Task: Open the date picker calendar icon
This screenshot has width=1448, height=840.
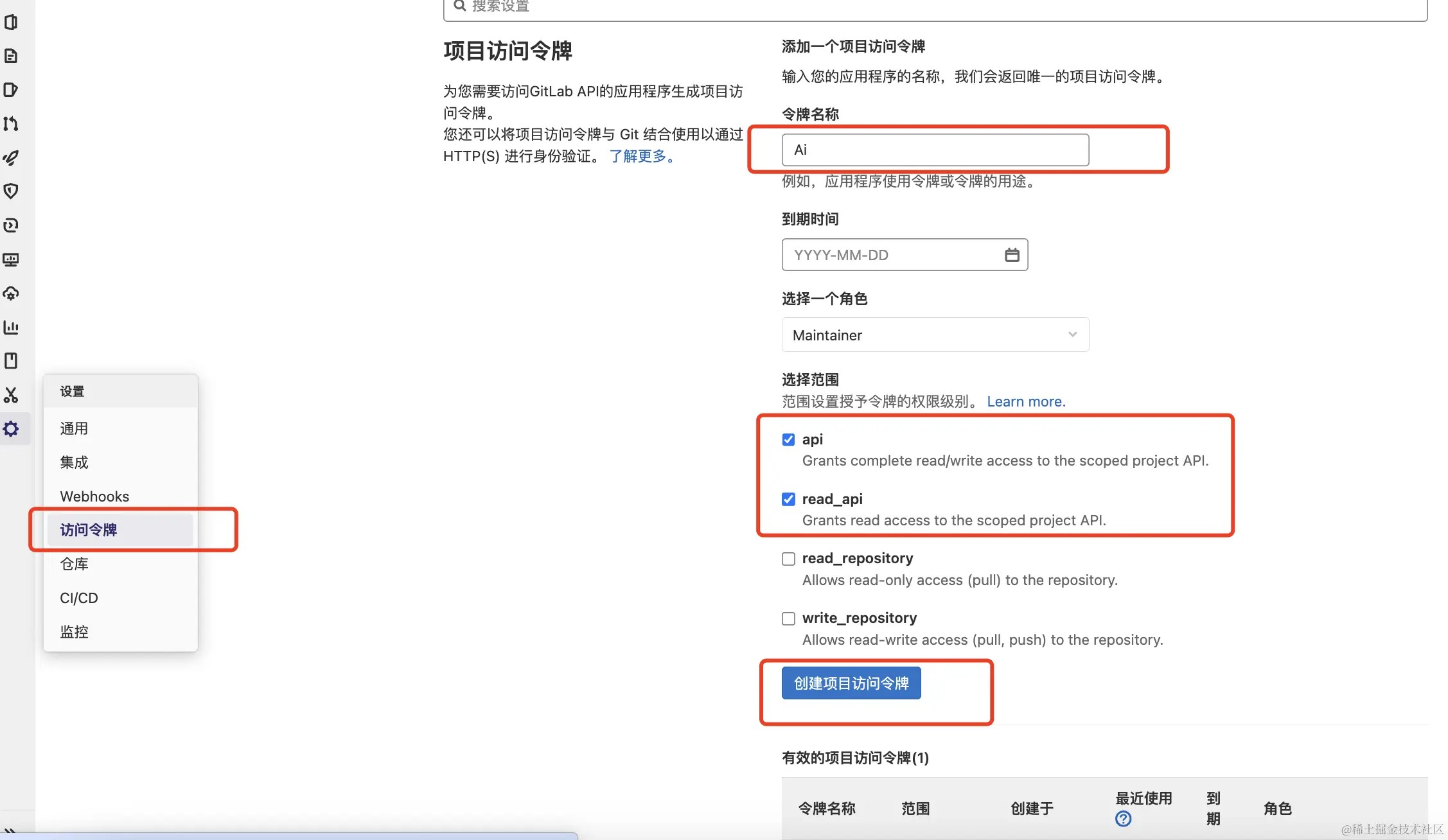Action: 1012,254
